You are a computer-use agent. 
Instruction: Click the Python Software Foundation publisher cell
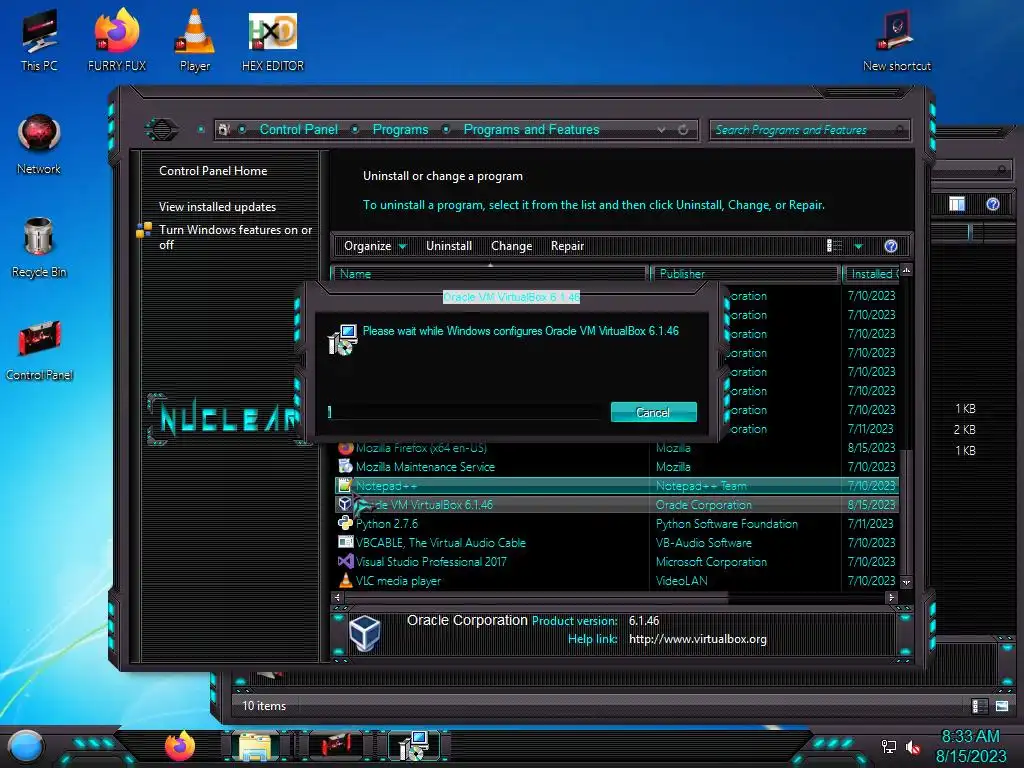pyautogui.click(x=727, y=524)
